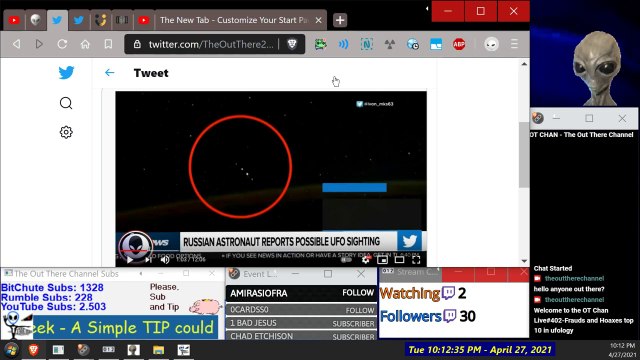640x360 pixels.
Task: Close 'The New Tab' browser tab
Action: tap(319, 20)
